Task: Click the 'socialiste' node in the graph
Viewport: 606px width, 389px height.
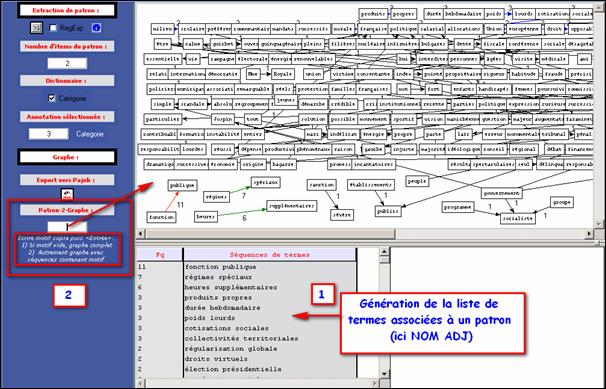Action: click(x=517, y=218)
